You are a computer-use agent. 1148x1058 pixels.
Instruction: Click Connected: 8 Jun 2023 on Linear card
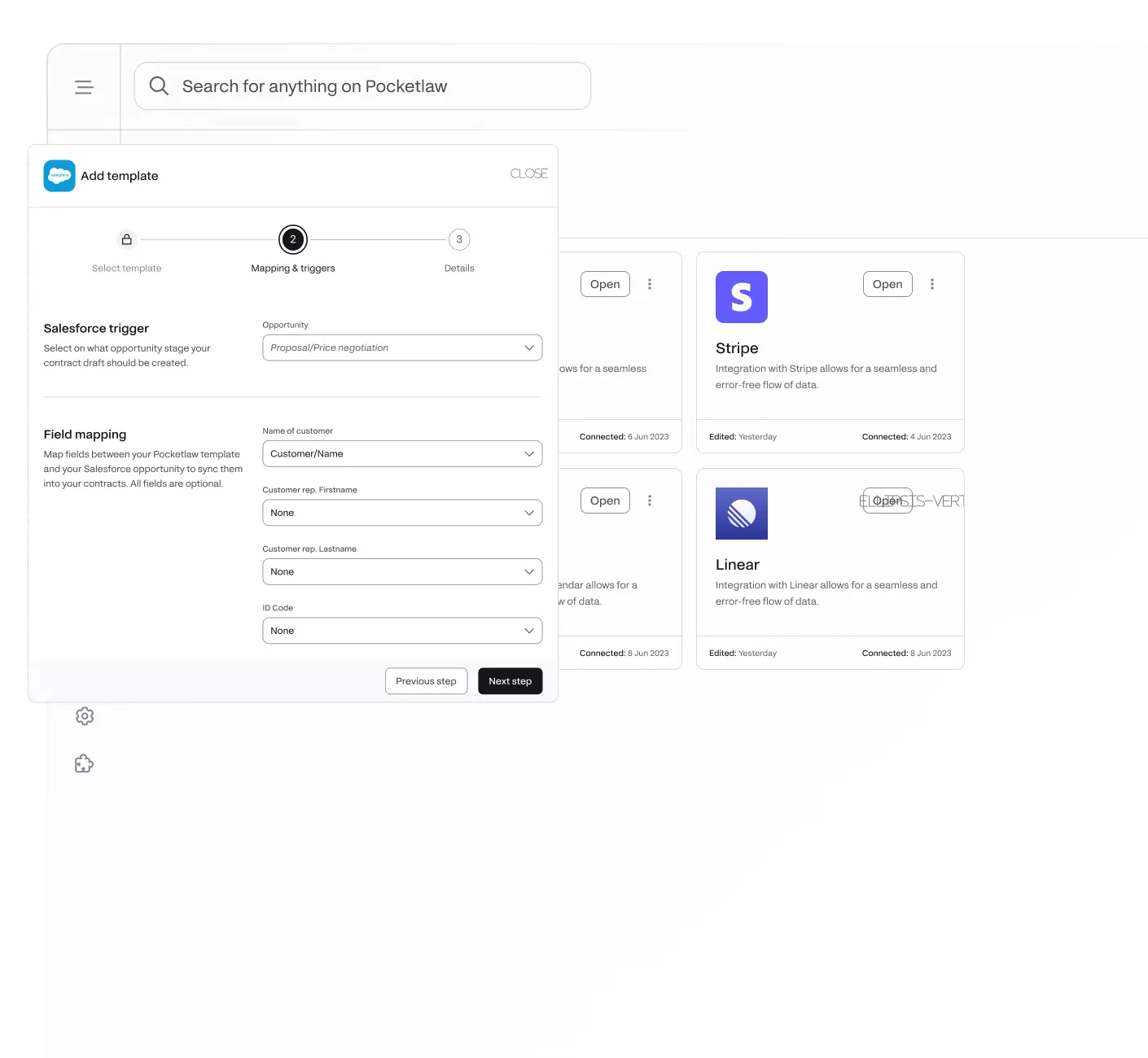point(906,654)
